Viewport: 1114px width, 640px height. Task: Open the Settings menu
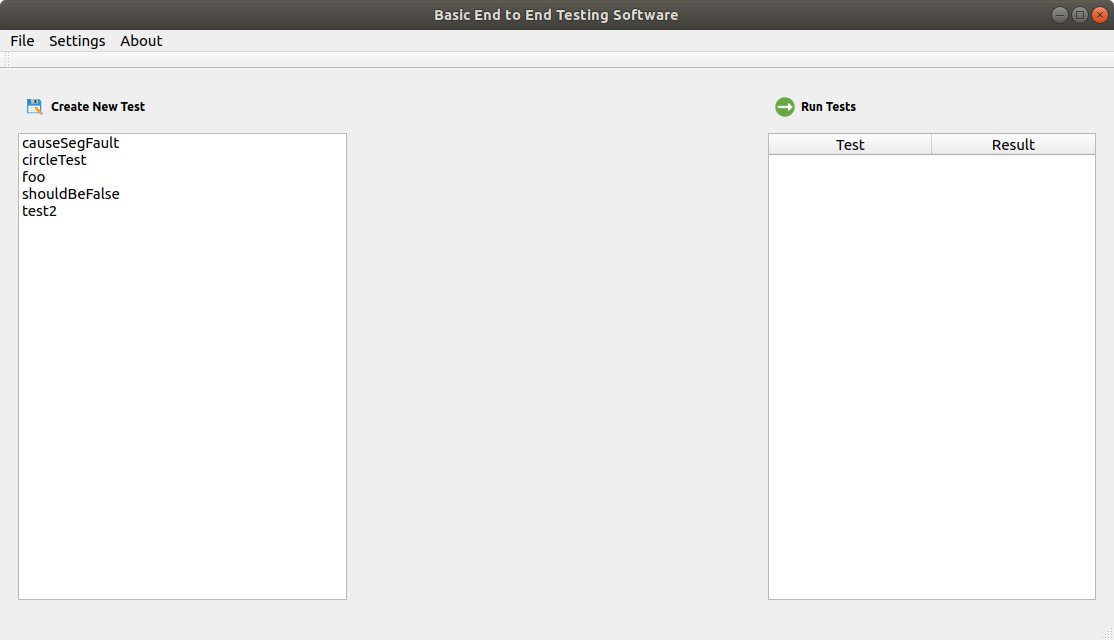point(77,41)
